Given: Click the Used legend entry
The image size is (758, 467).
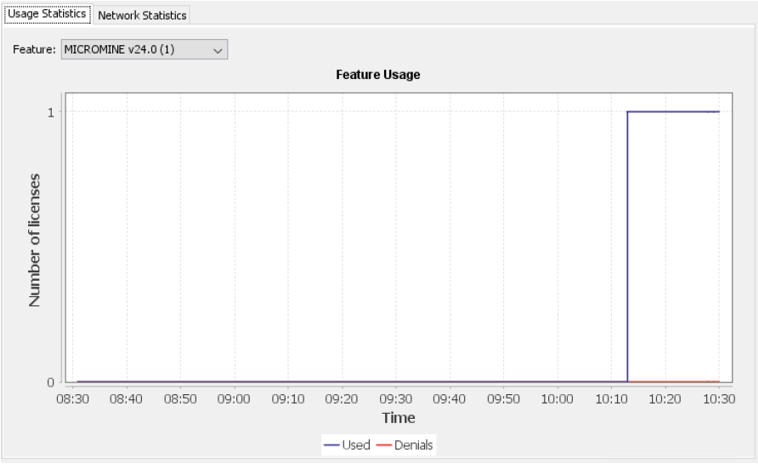Looking at the screenshot, I should (347, 445).
